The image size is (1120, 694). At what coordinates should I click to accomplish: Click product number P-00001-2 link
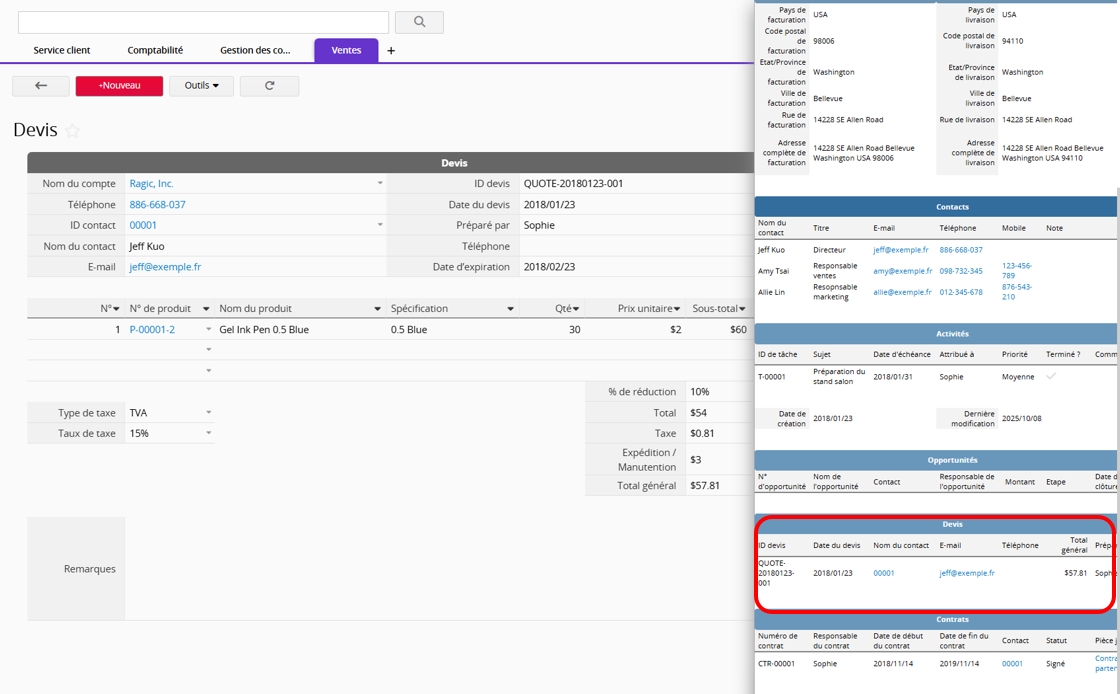click(x=152, y=330)
